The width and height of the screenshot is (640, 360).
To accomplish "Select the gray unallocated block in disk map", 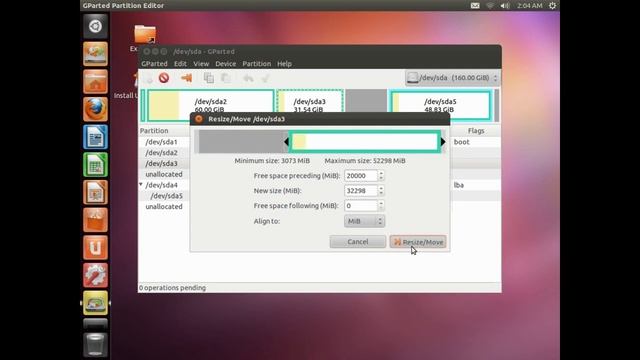I will [366, 105].
